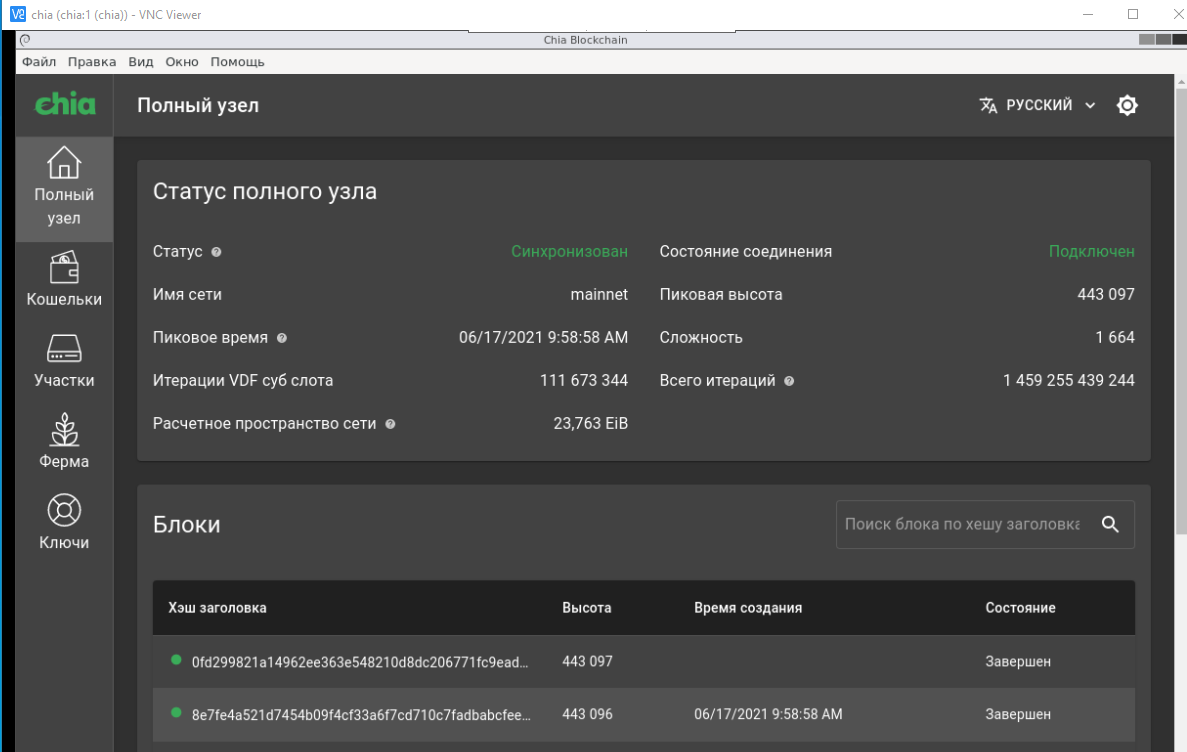This screenshot has height=752, width=1187.
Task: Click the Подключен connection state value
Action: 1092,251
